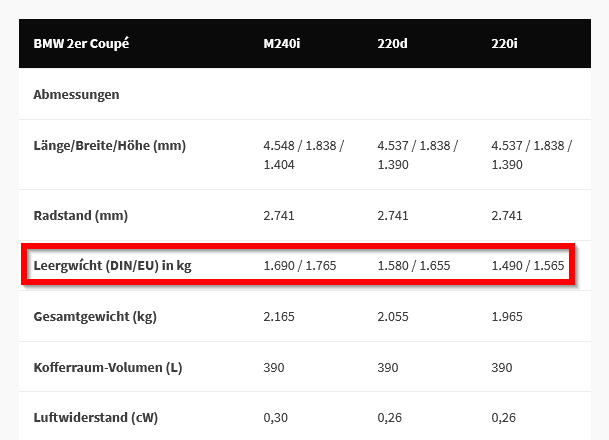This screenshot has height=440, width=609.
Task: Select the BMW 2er Coupé header cell
Action: click(81, 44)
